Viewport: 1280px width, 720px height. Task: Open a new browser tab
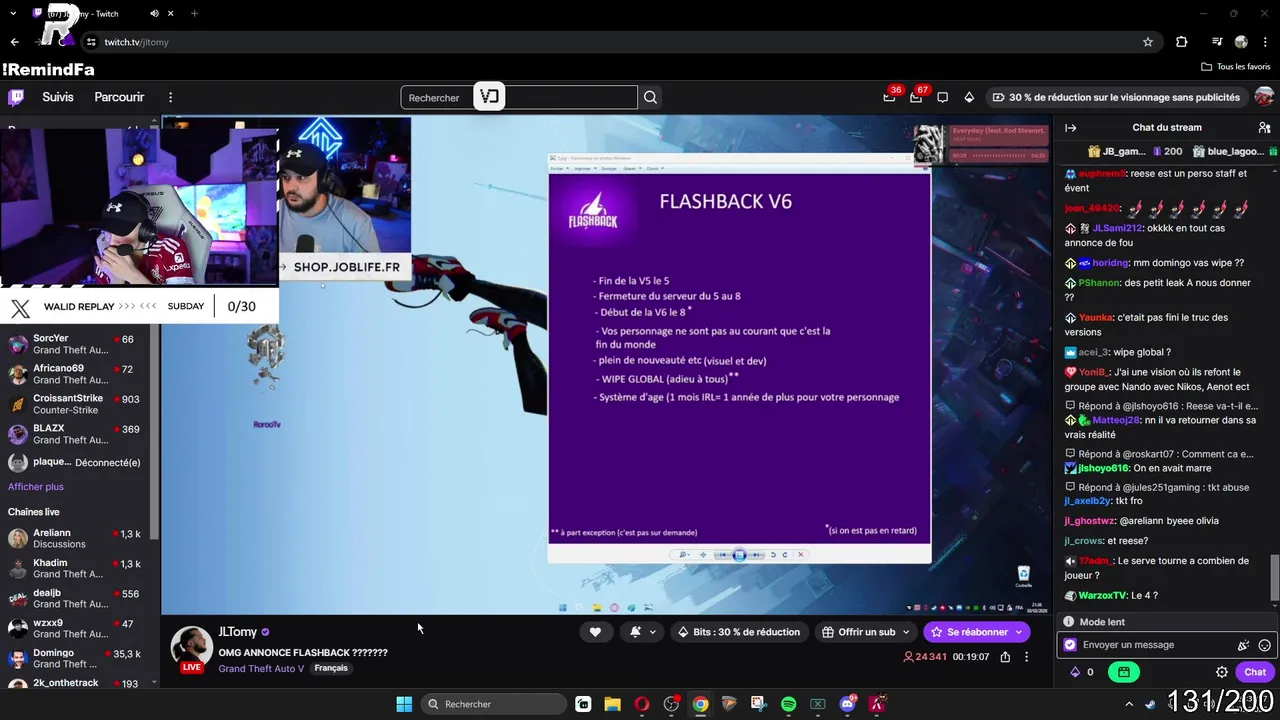(194, 14)
